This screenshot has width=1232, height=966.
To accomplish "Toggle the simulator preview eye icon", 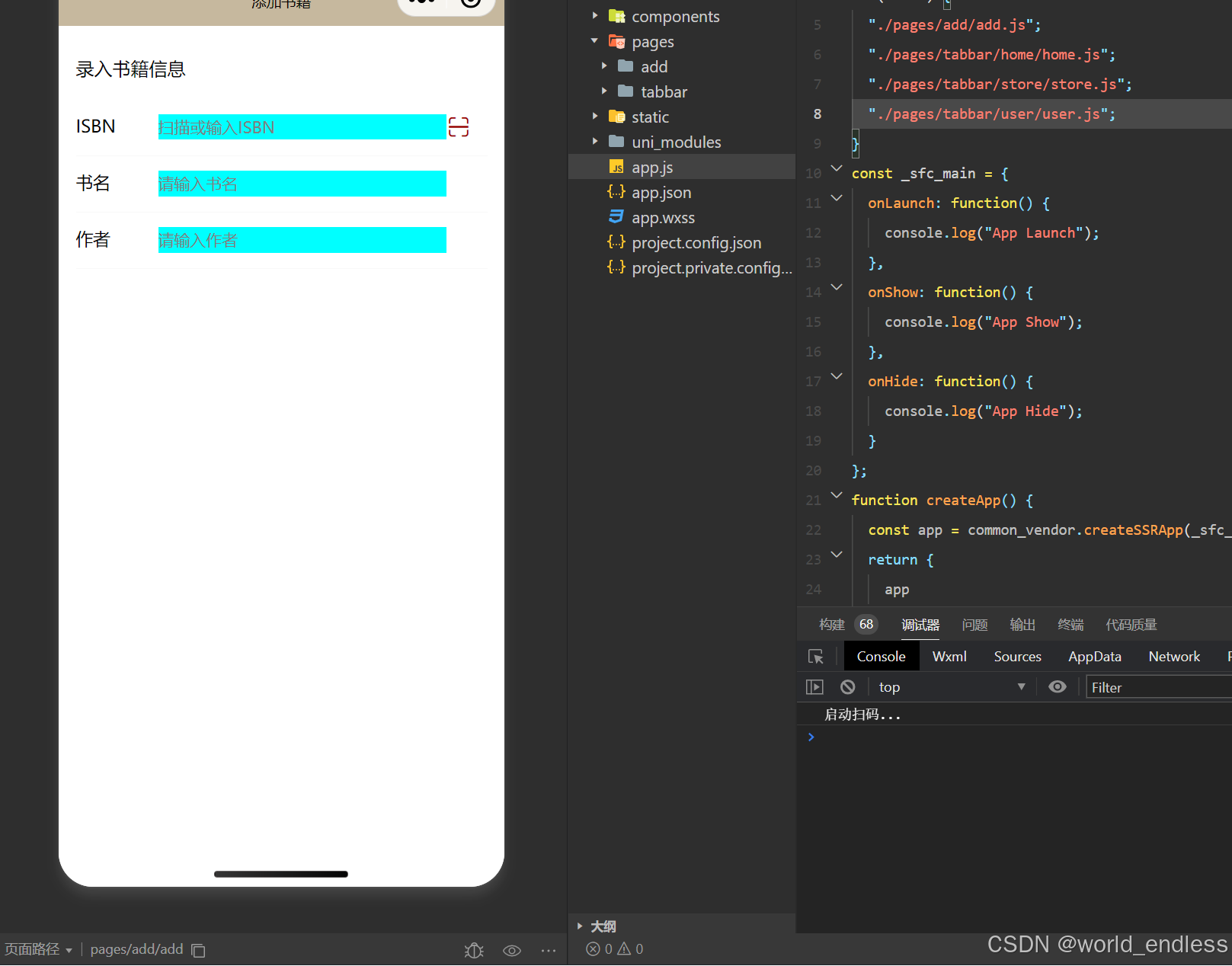I will click(x=512, y=950).
